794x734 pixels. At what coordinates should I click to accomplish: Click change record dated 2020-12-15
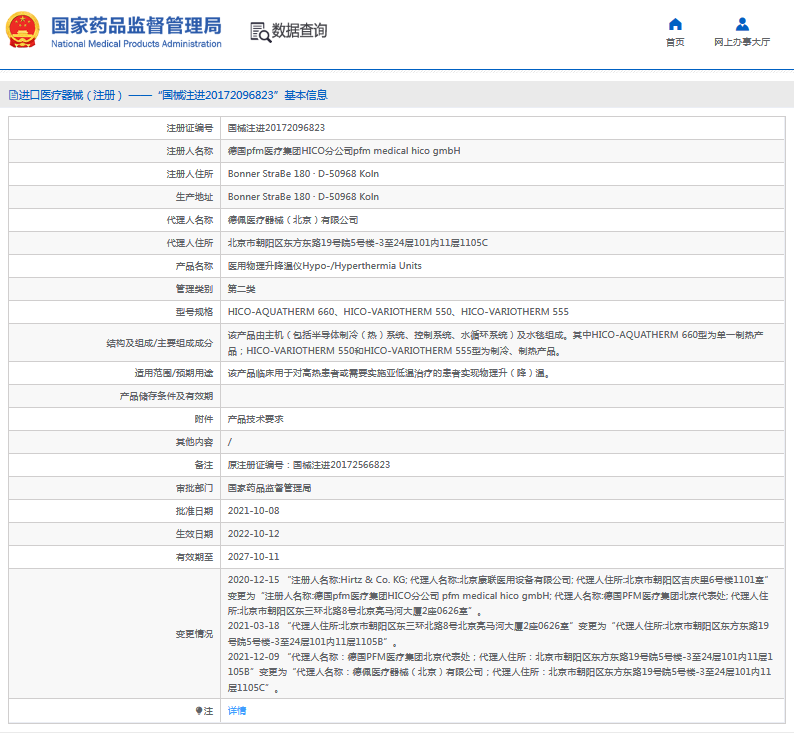click(x=499, y=595)
